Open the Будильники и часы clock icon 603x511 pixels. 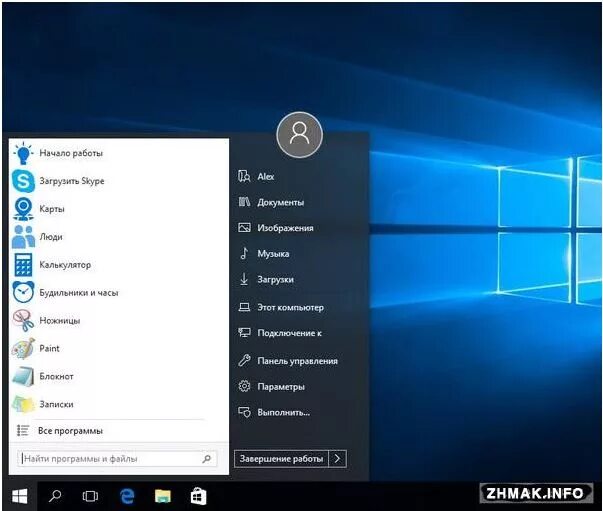pyautogui.click(x=23, y=293)
